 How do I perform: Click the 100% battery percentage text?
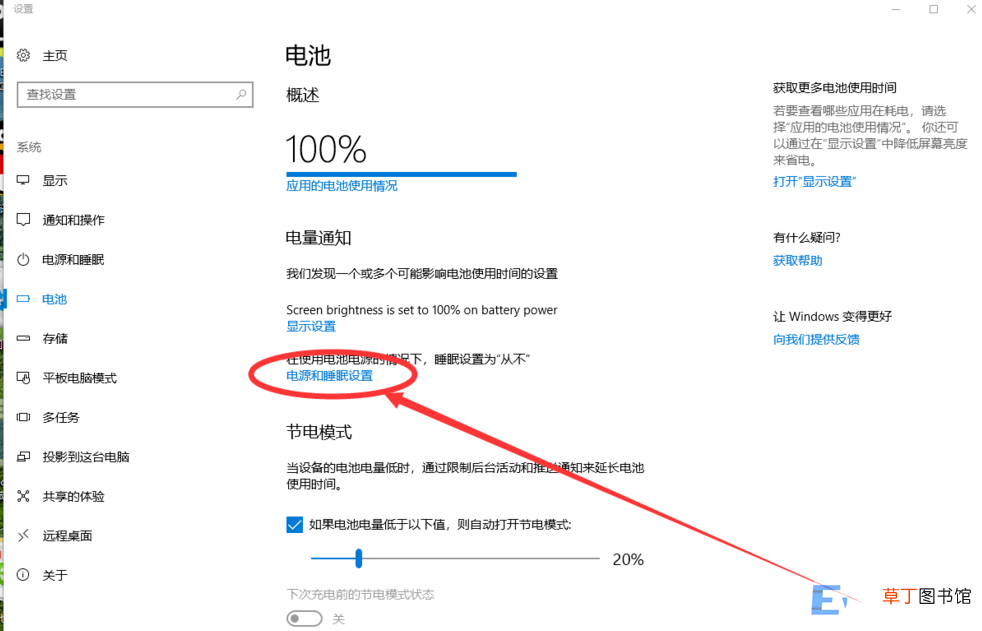pyautogui.click(x=326, y=149)
